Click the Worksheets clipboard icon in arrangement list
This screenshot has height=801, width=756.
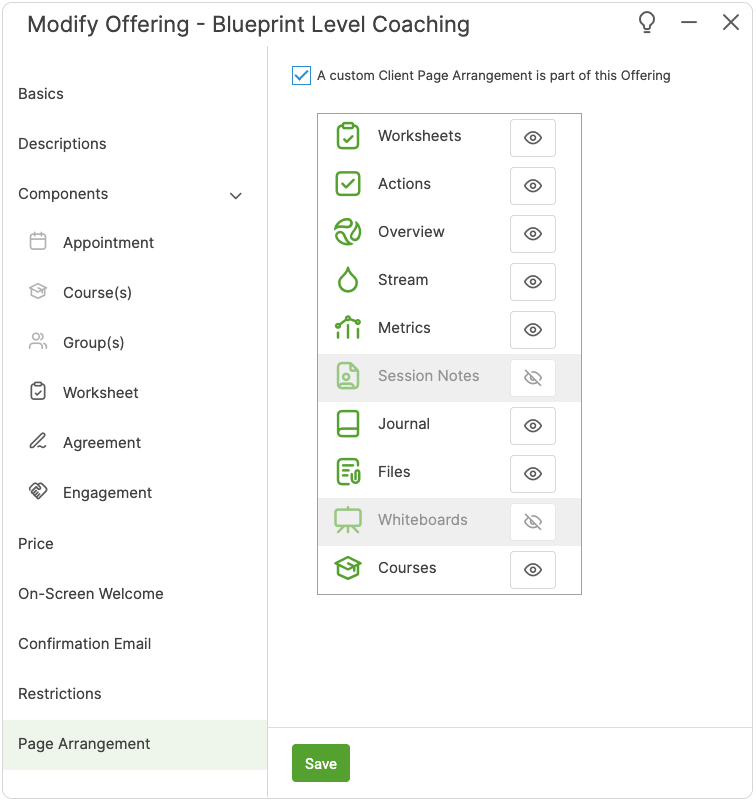click(347, 137)
